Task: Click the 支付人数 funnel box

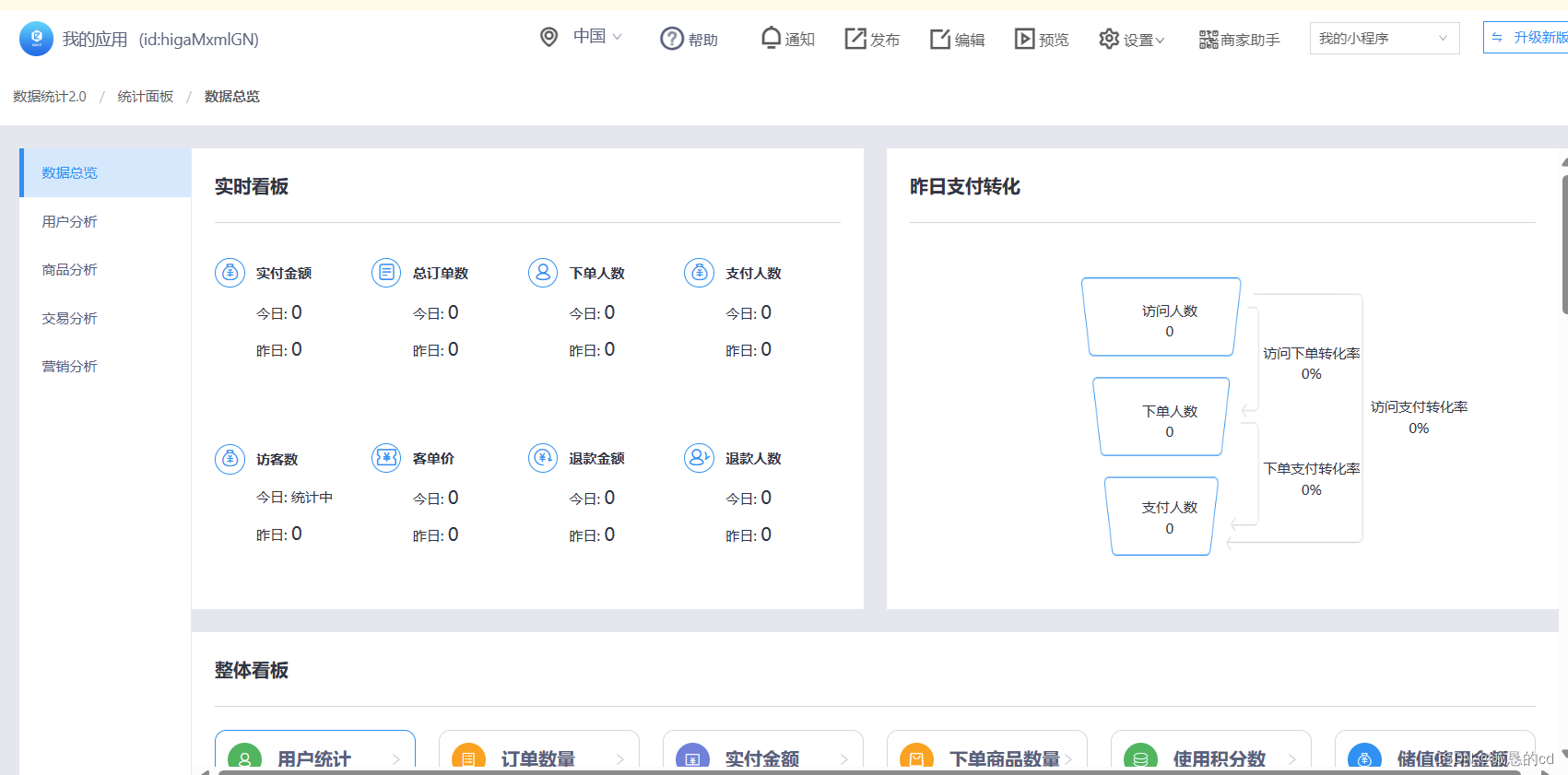Action: pyautogui.click(x=1161, y=516)
